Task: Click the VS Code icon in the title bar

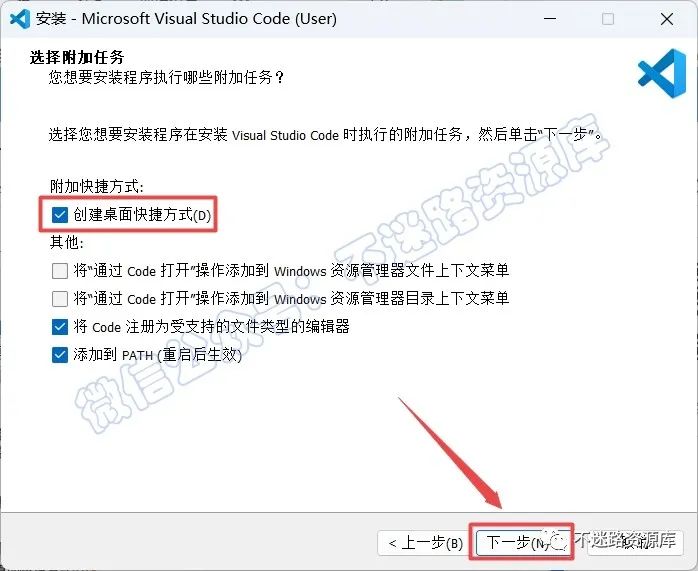Action: coord(20,19)
